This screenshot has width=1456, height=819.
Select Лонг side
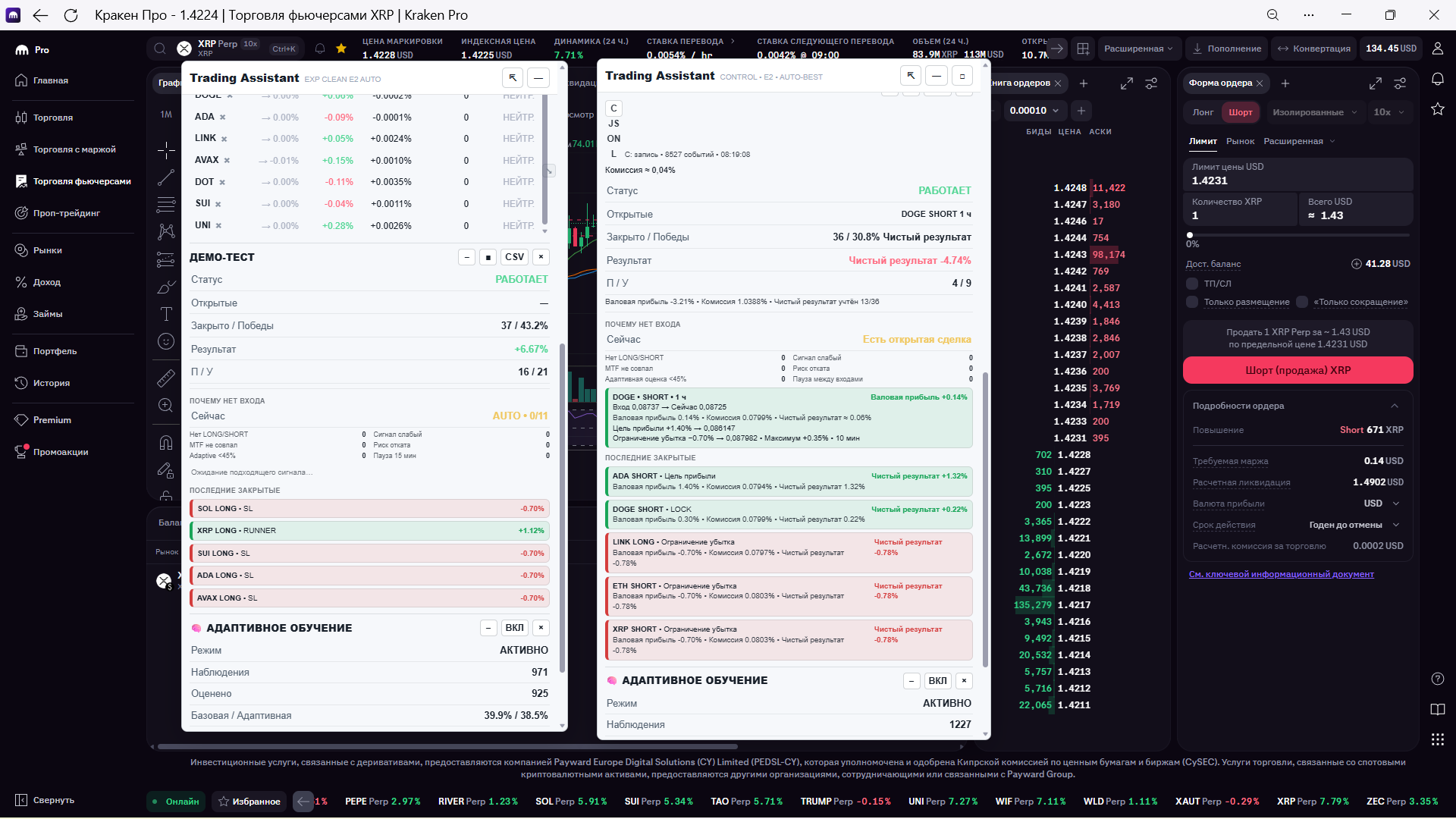tap(1203, 112)
